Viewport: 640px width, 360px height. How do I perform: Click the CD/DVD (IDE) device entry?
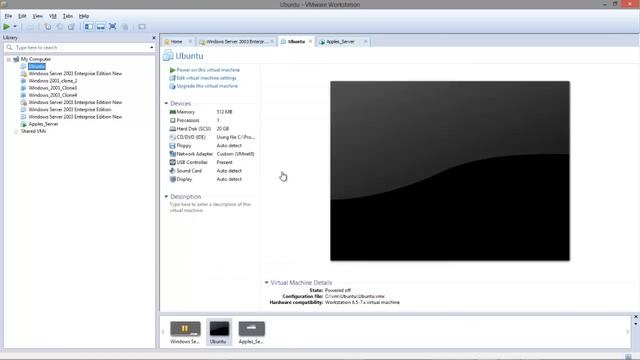pos(191,137)
